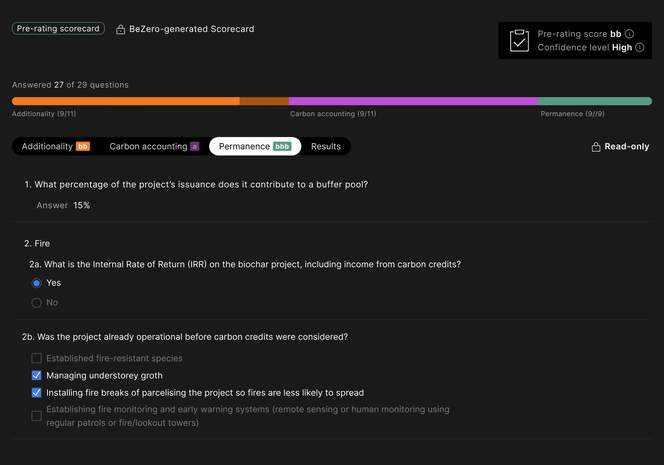Check the Established fire-resistant species box
The height and width of the screenshot is (465, 664).
(x=36, y=358)
